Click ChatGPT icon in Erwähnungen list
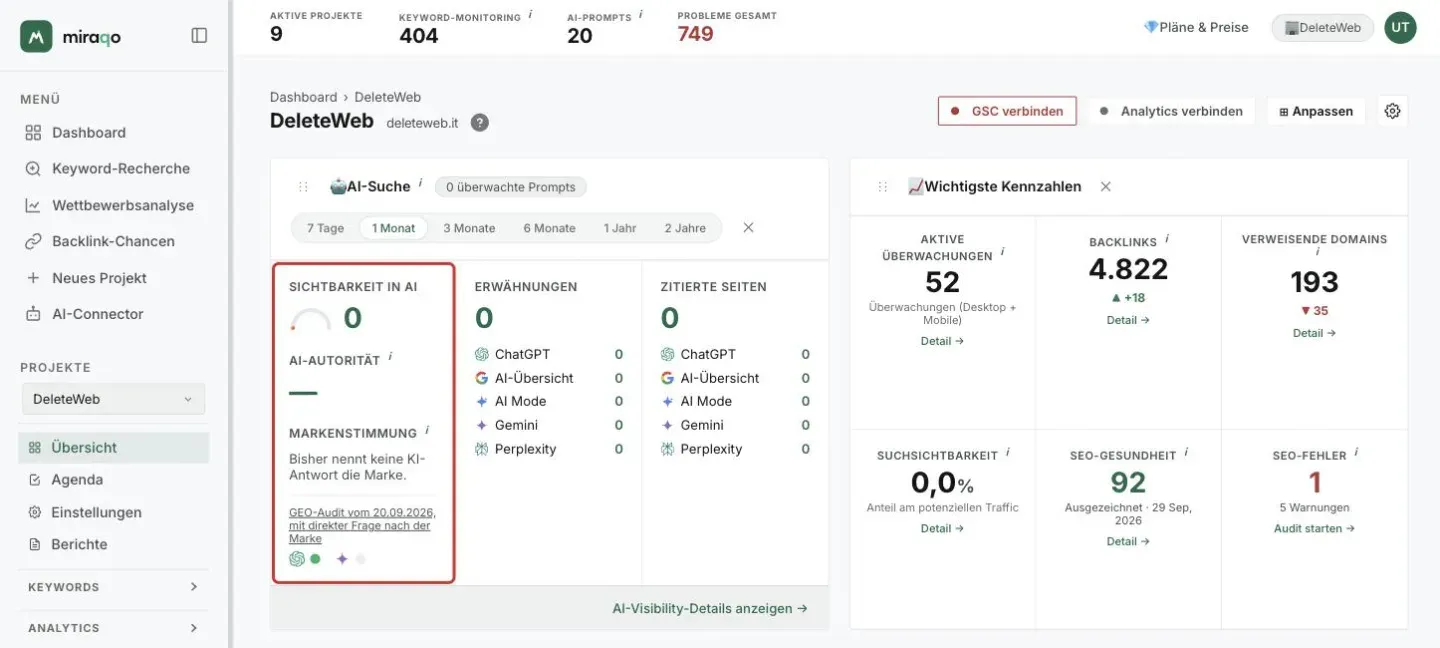Screen dimensions: 1440x648 tap(482, 354)
